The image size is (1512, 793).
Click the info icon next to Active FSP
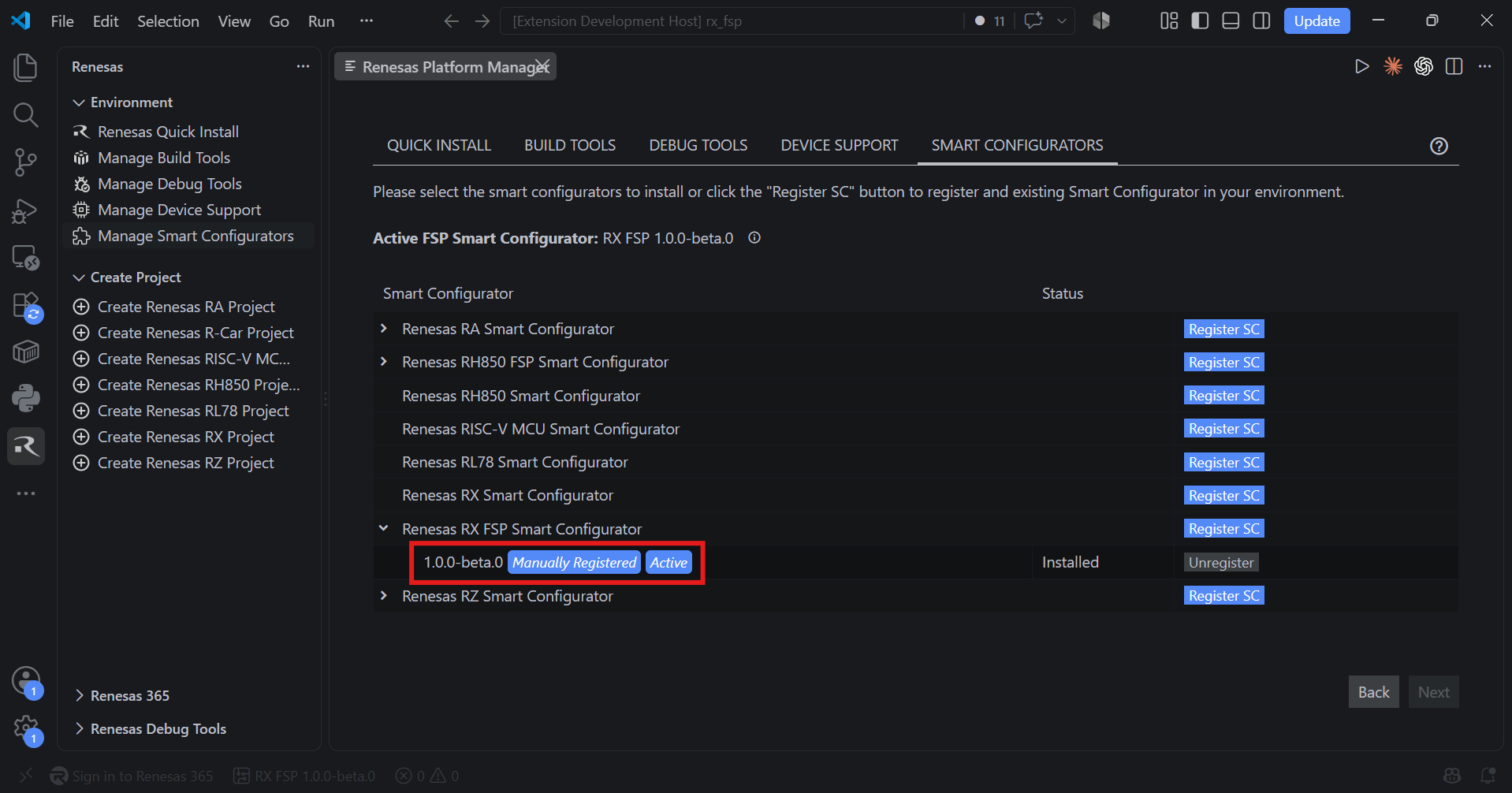[x=754, y=238]
